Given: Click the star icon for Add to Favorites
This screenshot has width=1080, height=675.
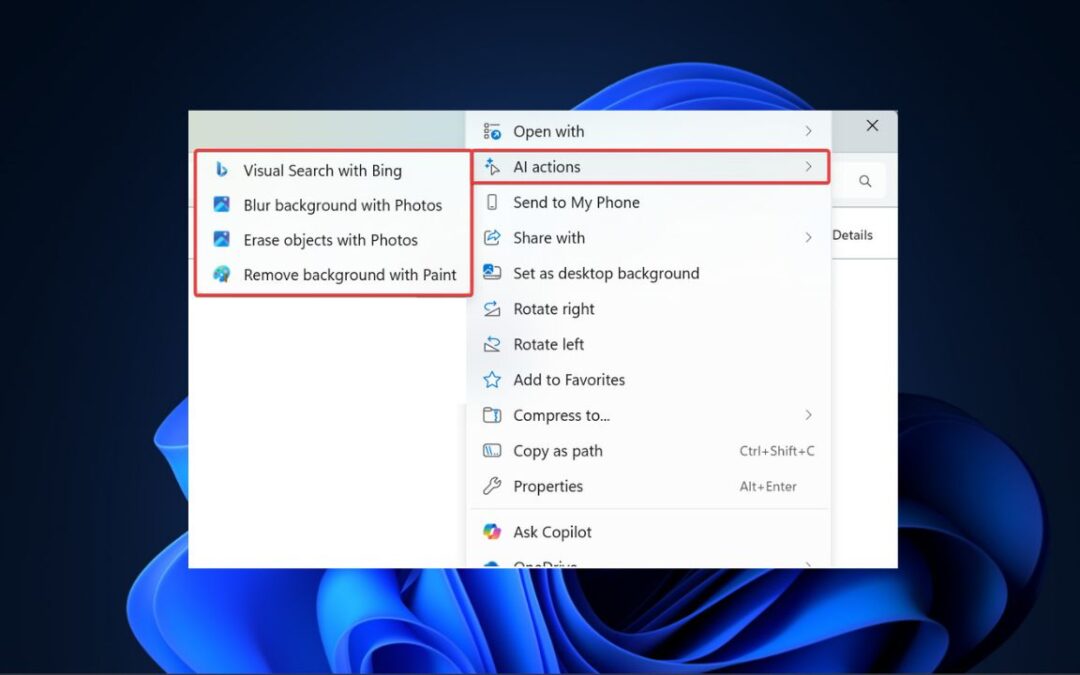Looking at the screenshot, I should tap(492, 380).
